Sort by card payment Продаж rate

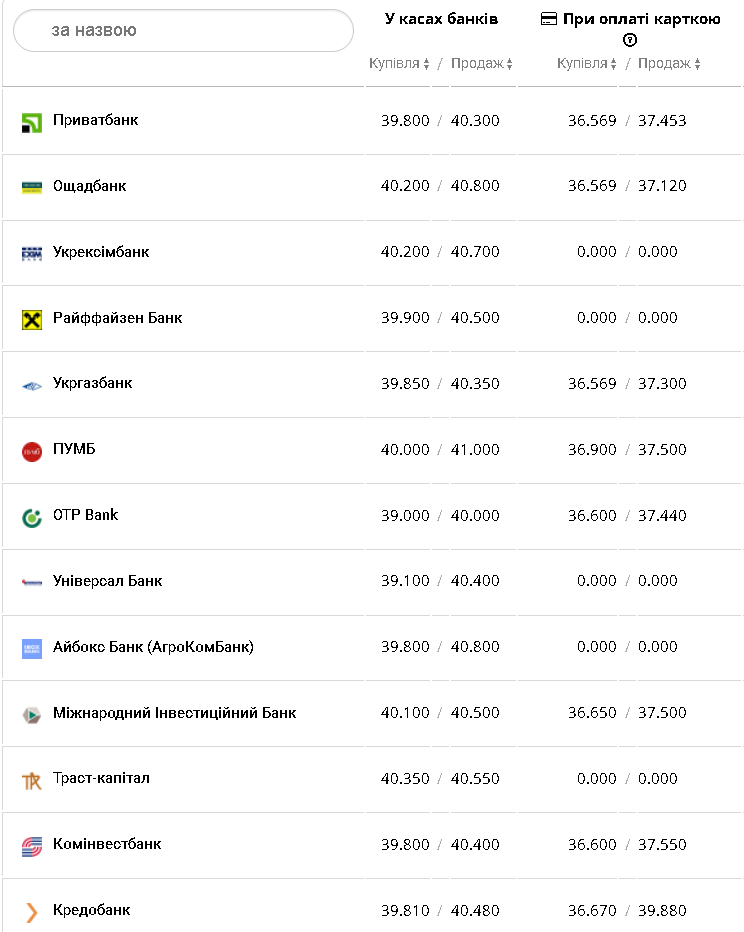[669, 64]
